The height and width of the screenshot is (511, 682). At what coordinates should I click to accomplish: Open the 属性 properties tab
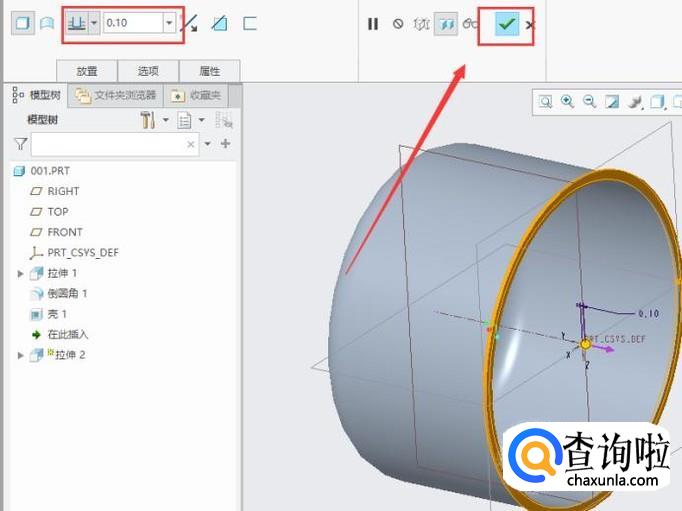point(210,71)
